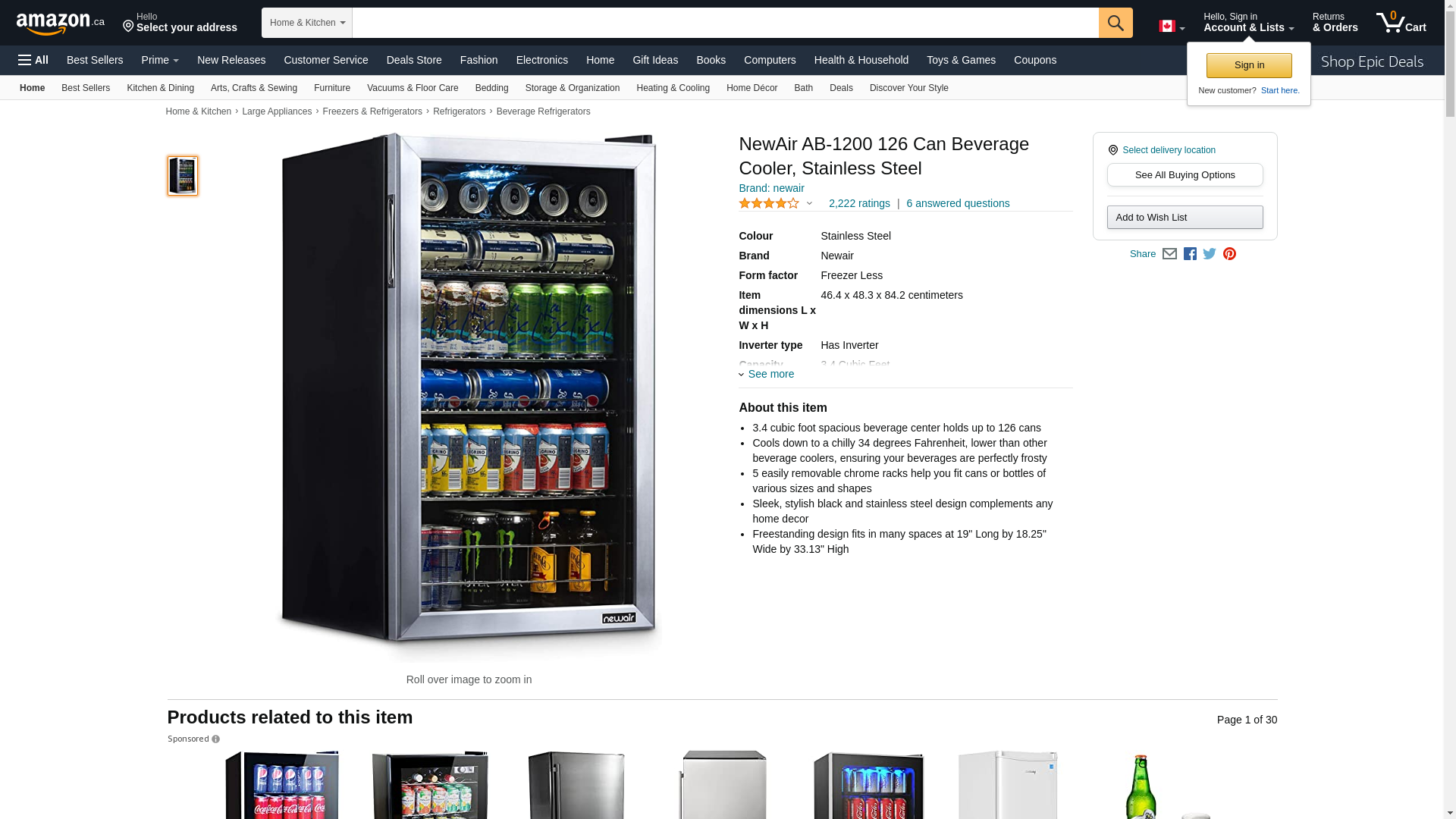Screen dimensions: 1456x819
Task: Click inside the search text field
Action: click(x=726, y=23)
